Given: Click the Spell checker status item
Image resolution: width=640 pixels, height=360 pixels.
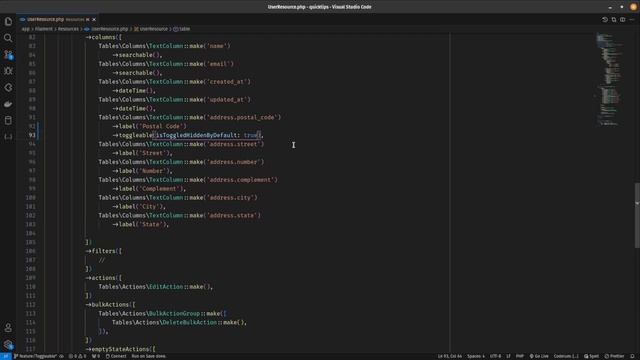Looking at the screenshot, I should 591,356.
